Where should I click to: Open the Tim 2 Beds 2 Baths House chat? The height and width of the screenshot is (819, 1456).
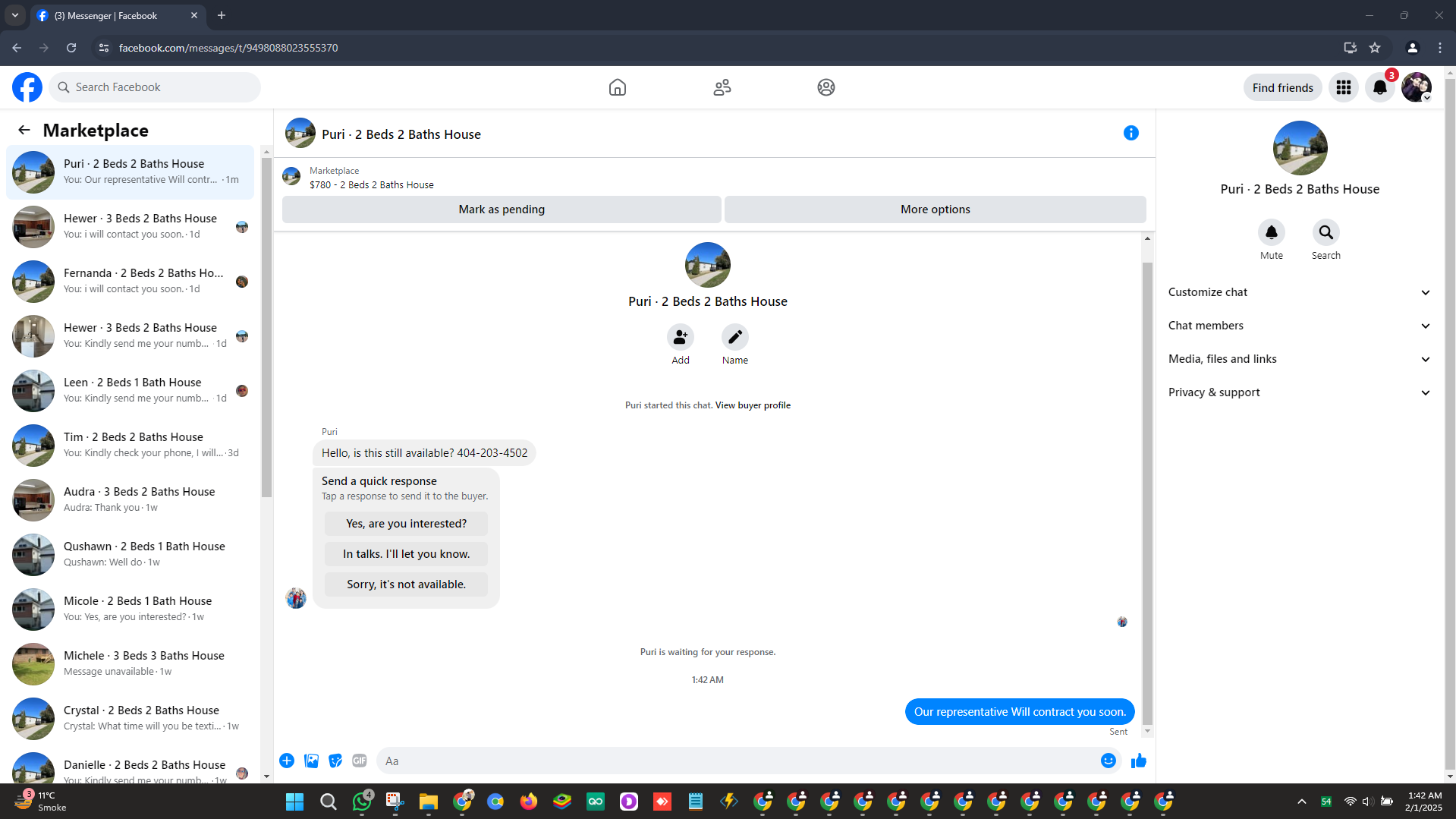(130, 446)
